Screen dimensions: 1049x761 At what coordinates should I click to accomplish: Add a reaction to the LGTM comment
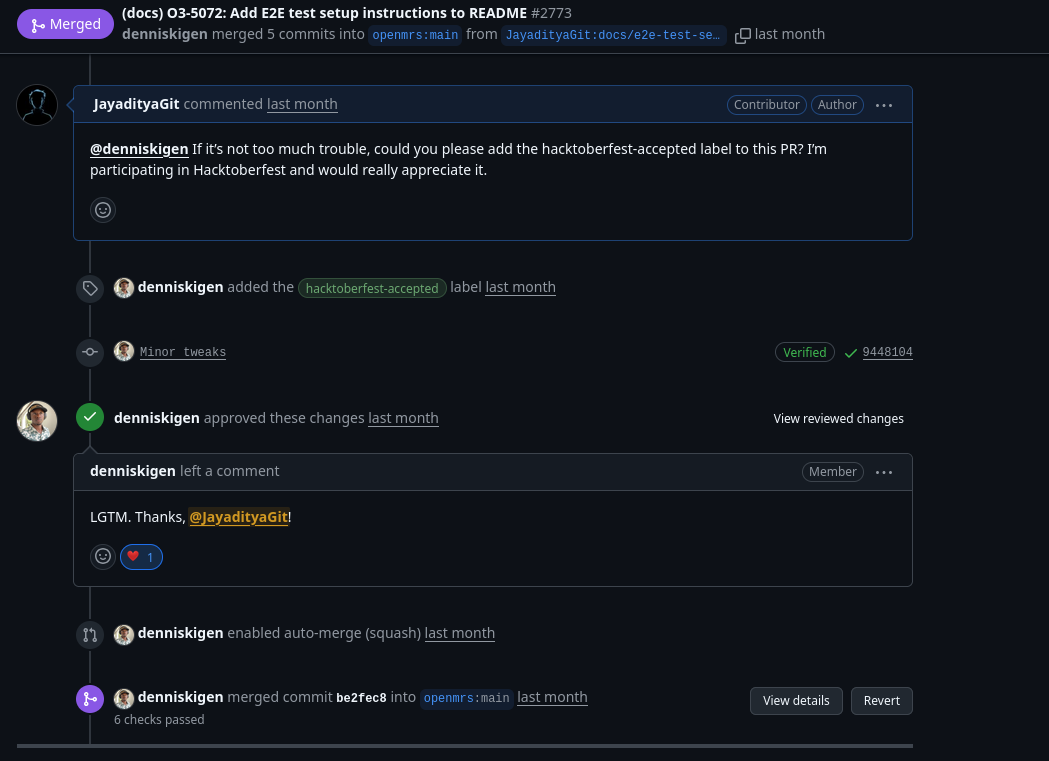pos(103,556)
